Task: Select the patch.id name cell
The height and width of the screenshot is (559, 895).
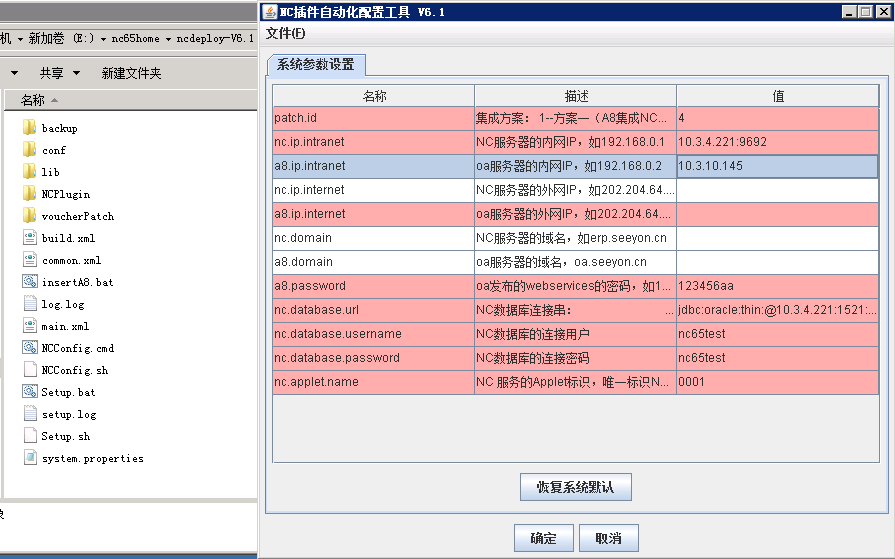Action: click(x=373, y=118)
